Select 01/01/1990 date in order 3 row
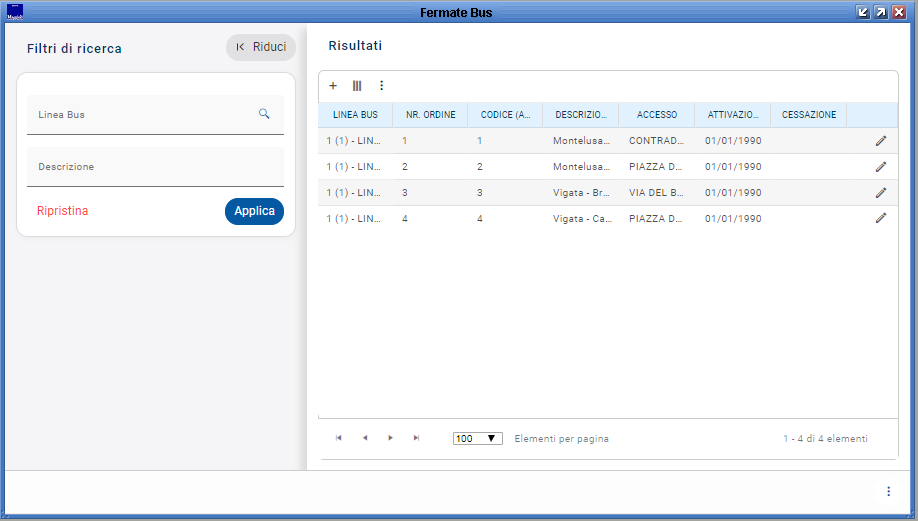Screen dimensions: 918x521 click(733, 193)
